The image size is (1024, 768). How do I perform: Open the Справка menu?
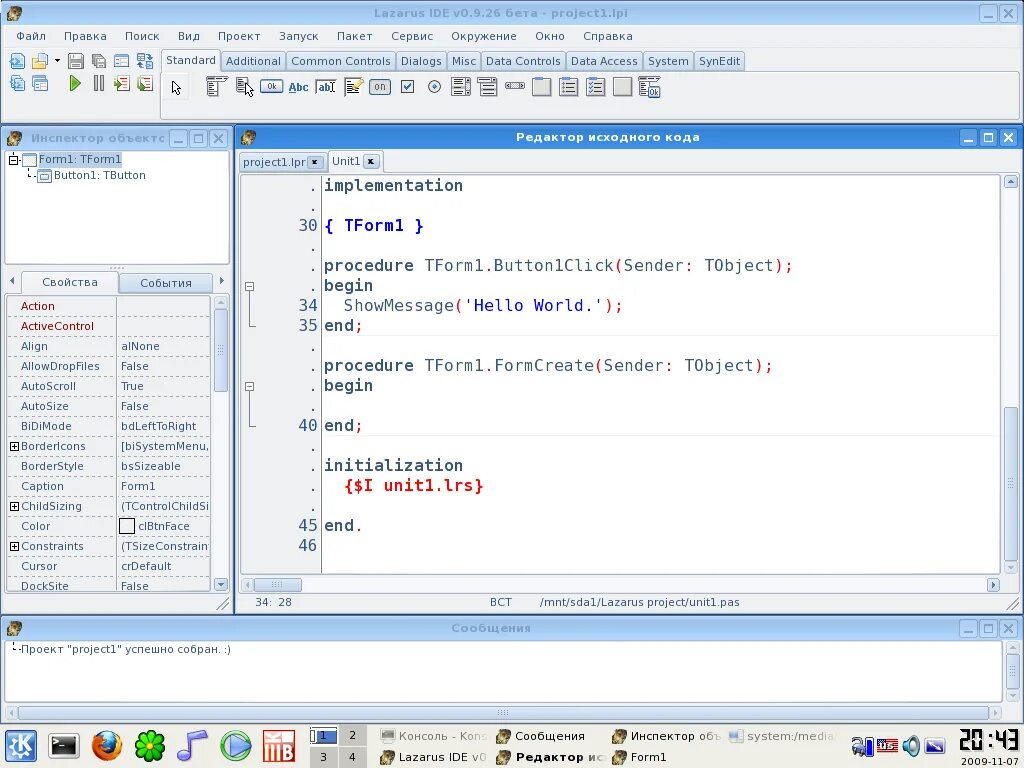(x=607, y=36)
